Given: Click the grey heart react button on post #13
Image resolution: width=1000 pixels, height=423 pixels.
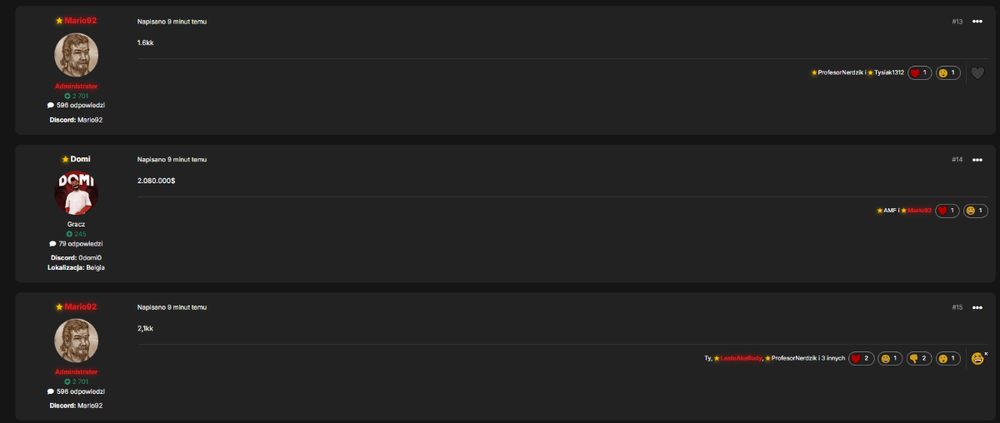Looking at the screenshot, I should click(x=978, y=73).
